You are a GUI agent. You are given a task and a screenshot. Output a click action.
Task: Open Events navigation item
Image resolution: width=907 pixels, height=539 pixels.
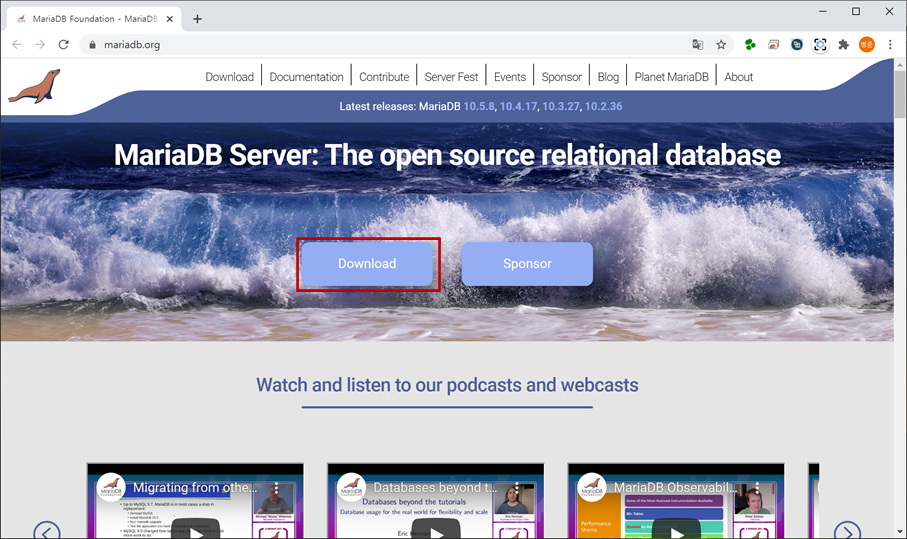tap(510, 77)
